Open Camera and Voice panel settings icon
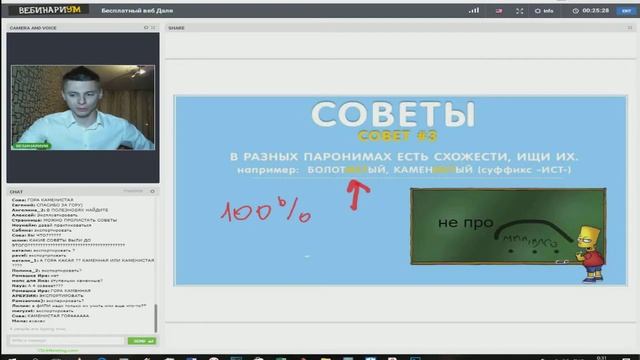Image resolution: width=640 pixels, height=360 pixels. 146,28
